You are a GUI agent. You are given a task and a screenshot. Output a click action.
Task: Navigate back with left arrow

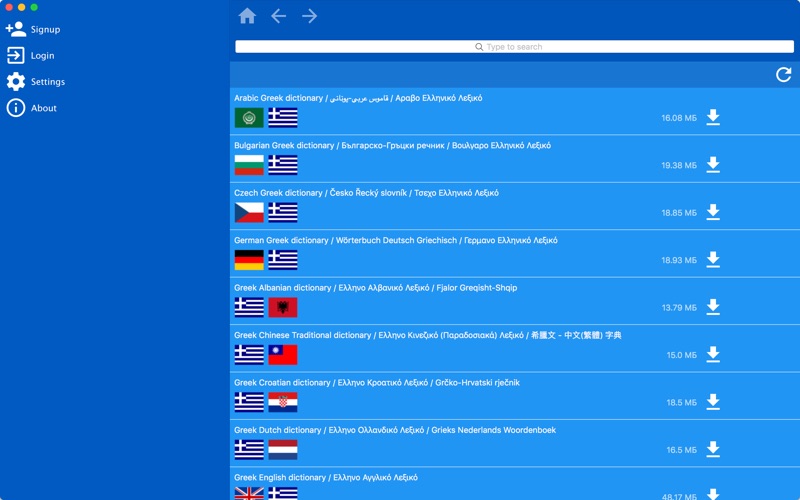[x=279, y=16]
